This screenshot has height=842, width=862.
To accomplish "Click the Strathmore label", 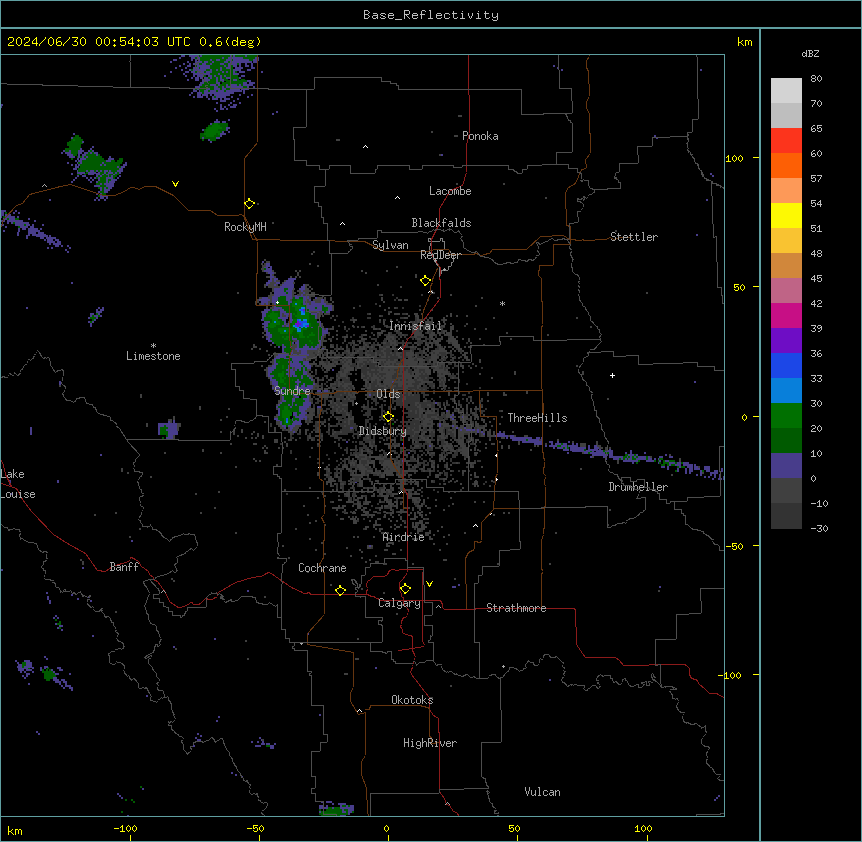I will pos(516,608).
